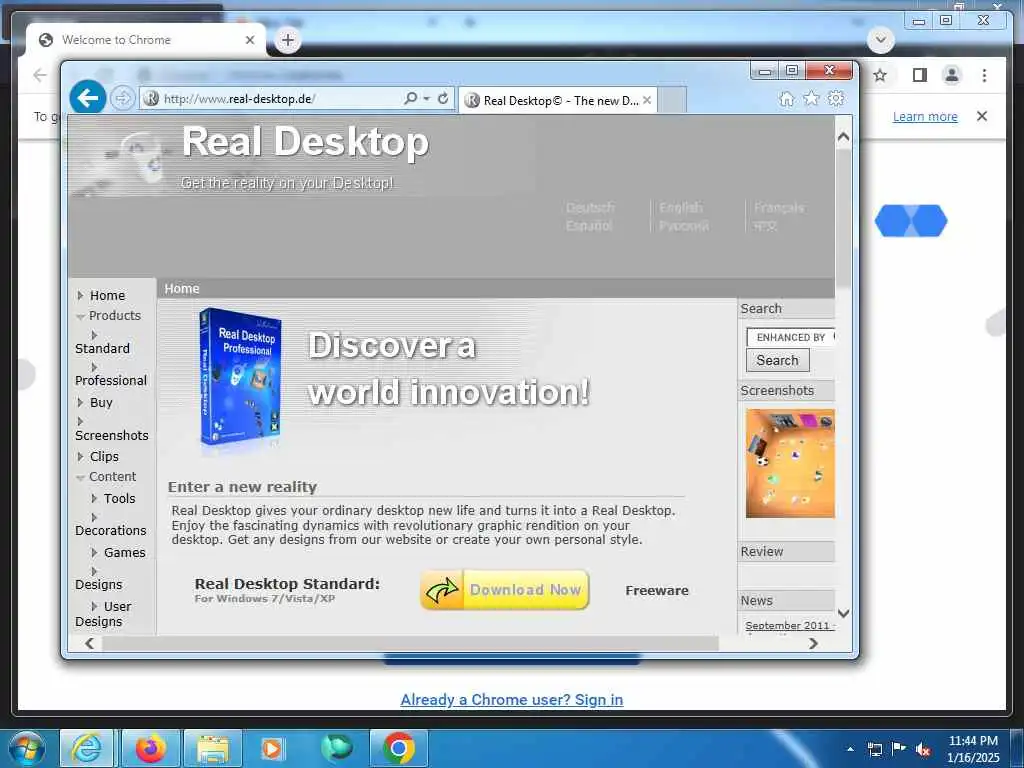This screenshot has height=768, width=1024.
Task: Open the Chrome tab search dropdown
Action: tap(880, 40)
